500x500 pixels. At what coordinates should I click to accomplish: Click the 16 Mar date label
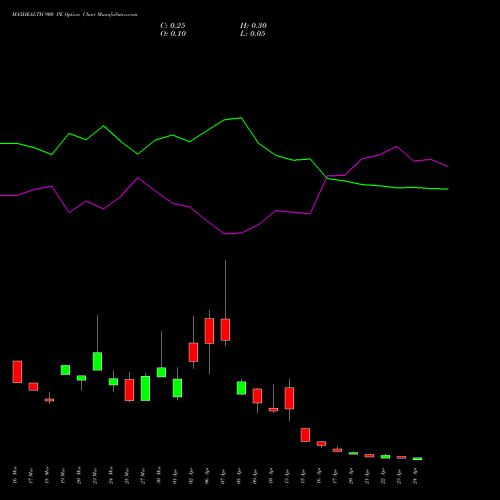(x=15, y=475)
